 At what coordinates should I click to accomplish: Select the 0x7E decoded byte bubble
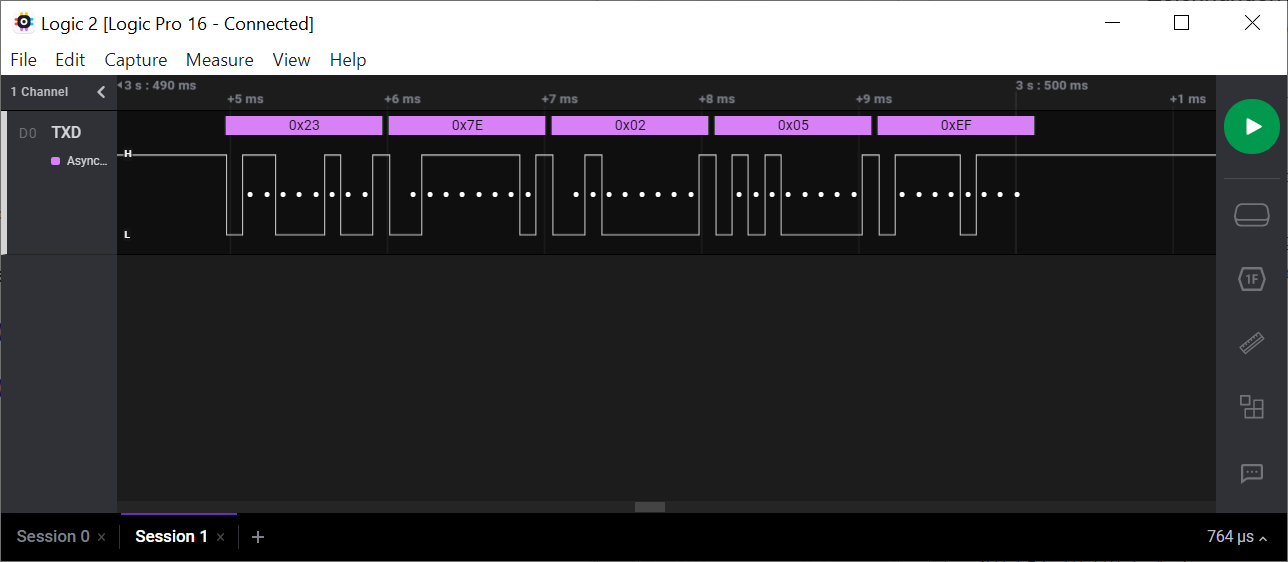tap(467, 126)
